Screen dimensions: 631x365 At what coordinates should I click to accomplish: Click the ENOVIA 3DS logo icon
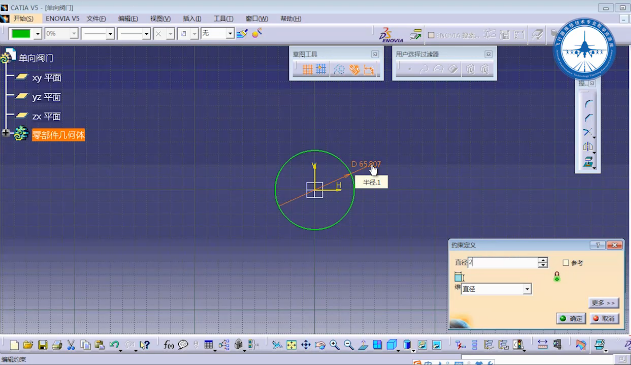390,35
